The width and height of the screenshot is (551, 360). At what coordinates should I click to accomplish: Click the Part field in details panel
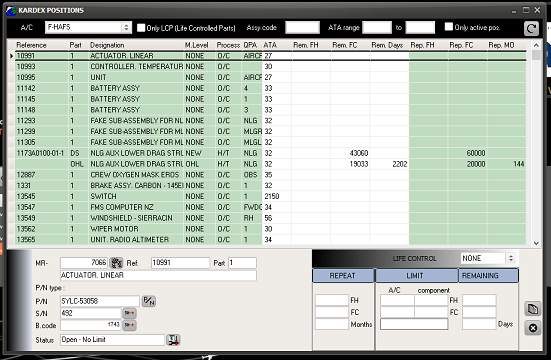[x=242, y=263]
